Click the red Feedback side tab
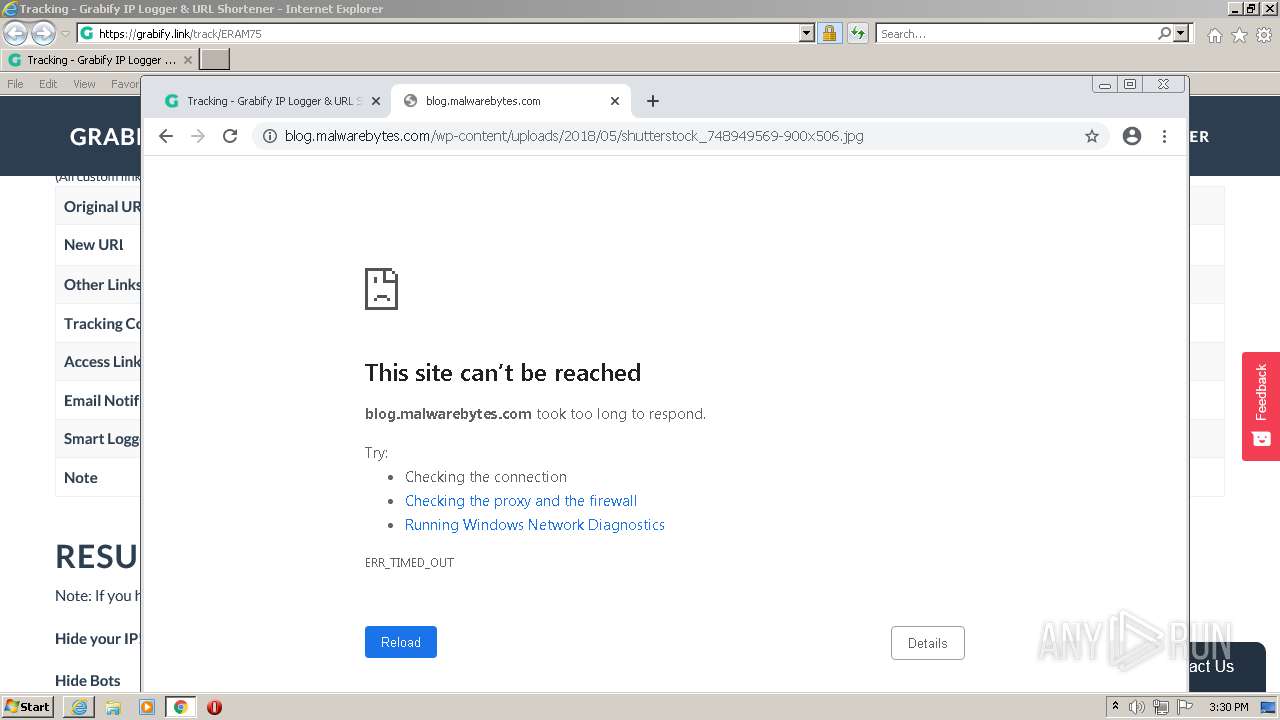1280x720 pixels. point(1261,406)
